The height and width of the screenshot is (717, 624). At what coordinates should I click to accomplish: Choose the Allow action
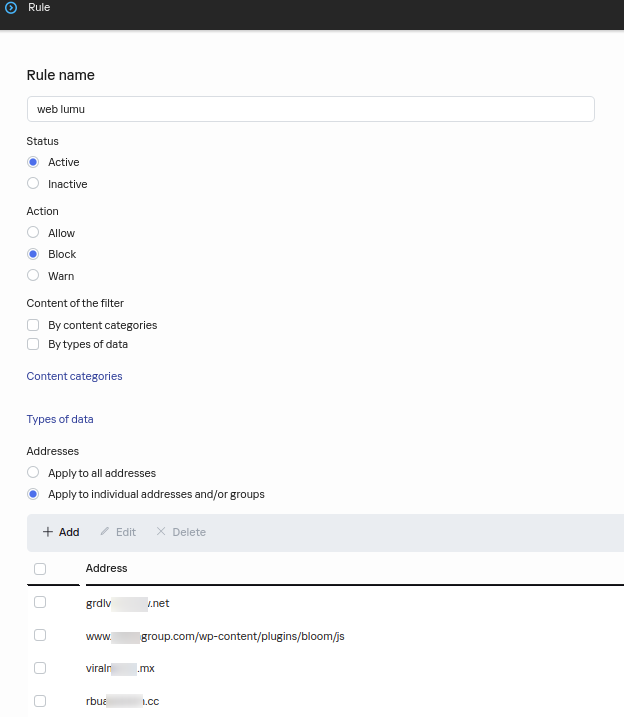pyautogui.click(x=33, y=233)
